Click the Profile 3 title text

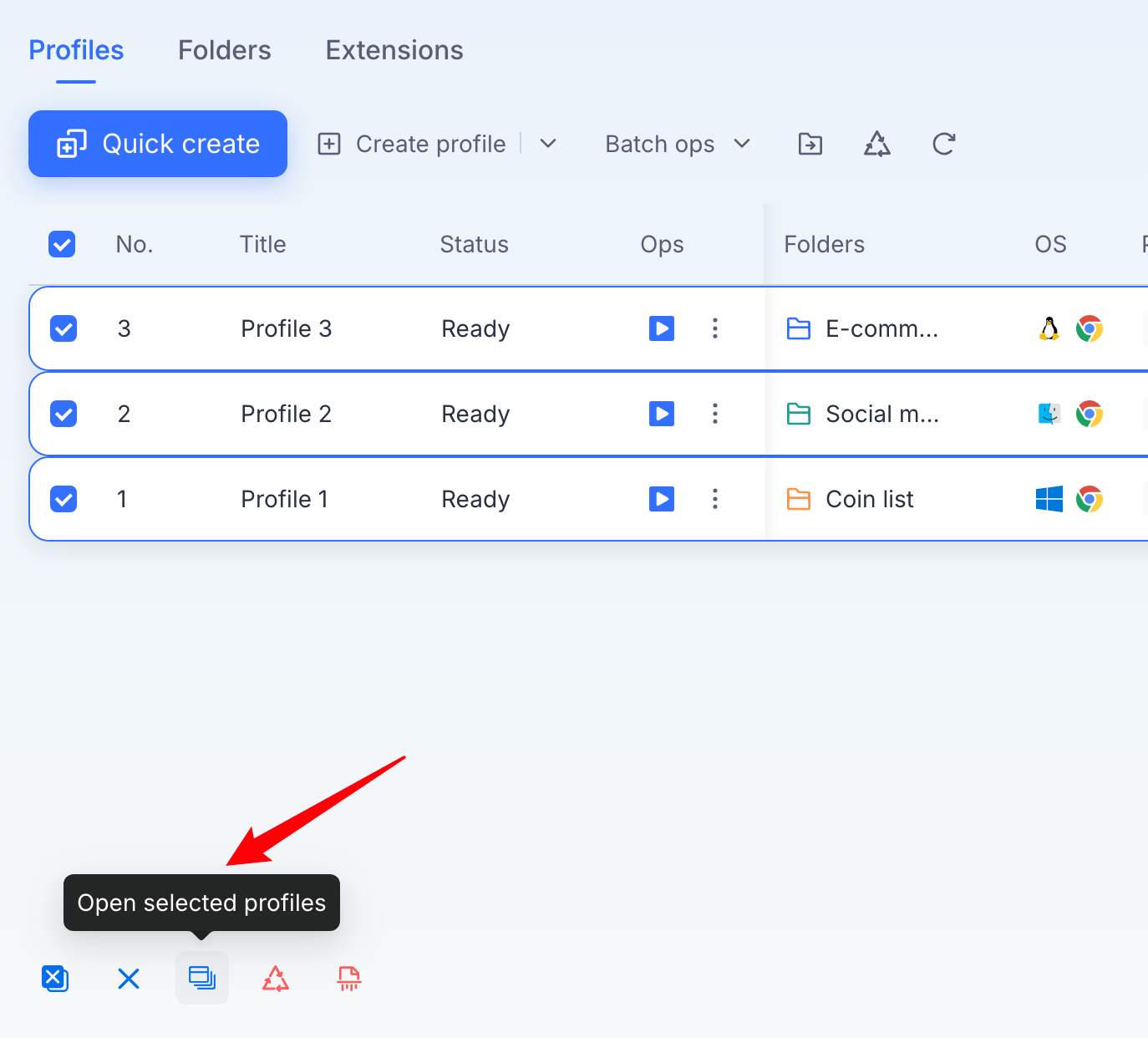pos(287,328)
